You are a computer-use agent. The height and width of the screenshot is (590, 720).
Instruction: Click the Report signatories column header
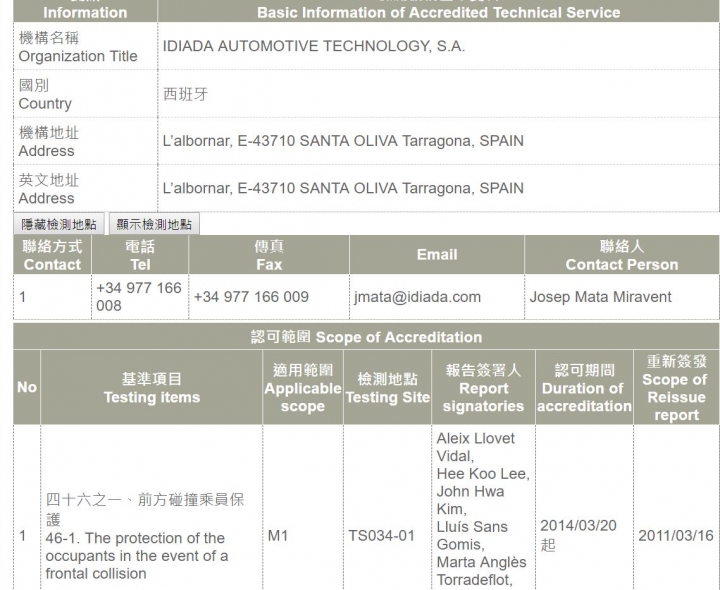point(483,388)
